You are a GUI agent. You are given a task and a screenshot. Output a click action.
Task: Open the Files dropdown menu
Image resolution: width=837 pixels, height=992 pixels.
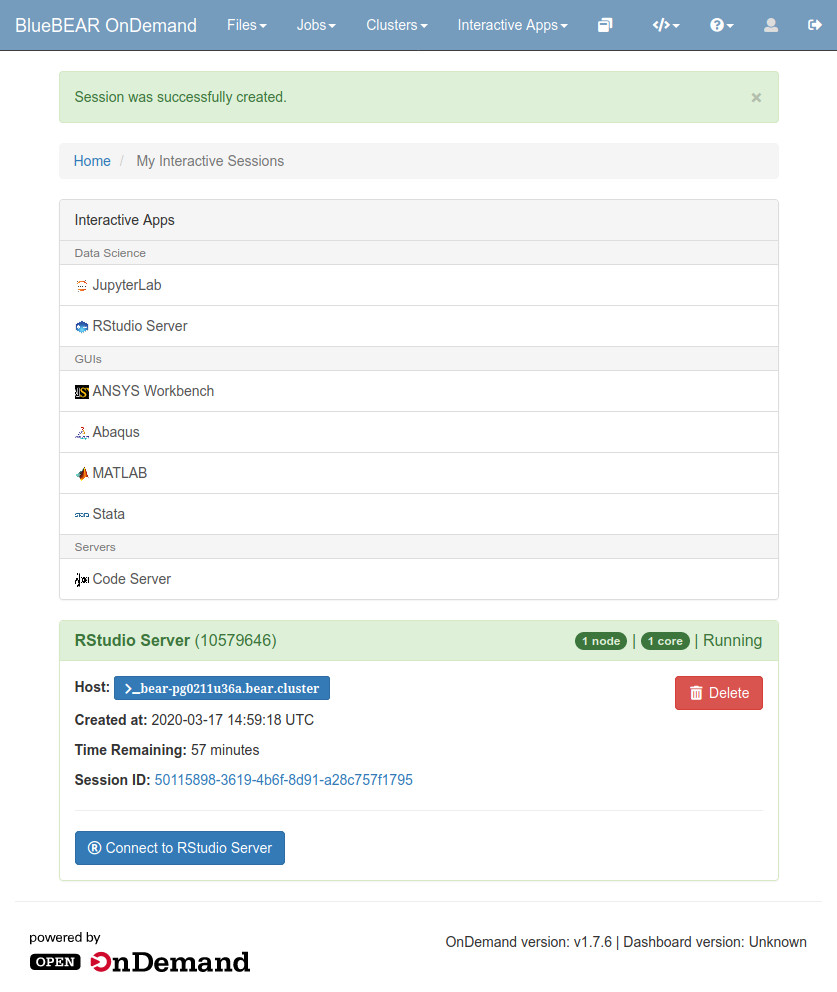[247, 25]
